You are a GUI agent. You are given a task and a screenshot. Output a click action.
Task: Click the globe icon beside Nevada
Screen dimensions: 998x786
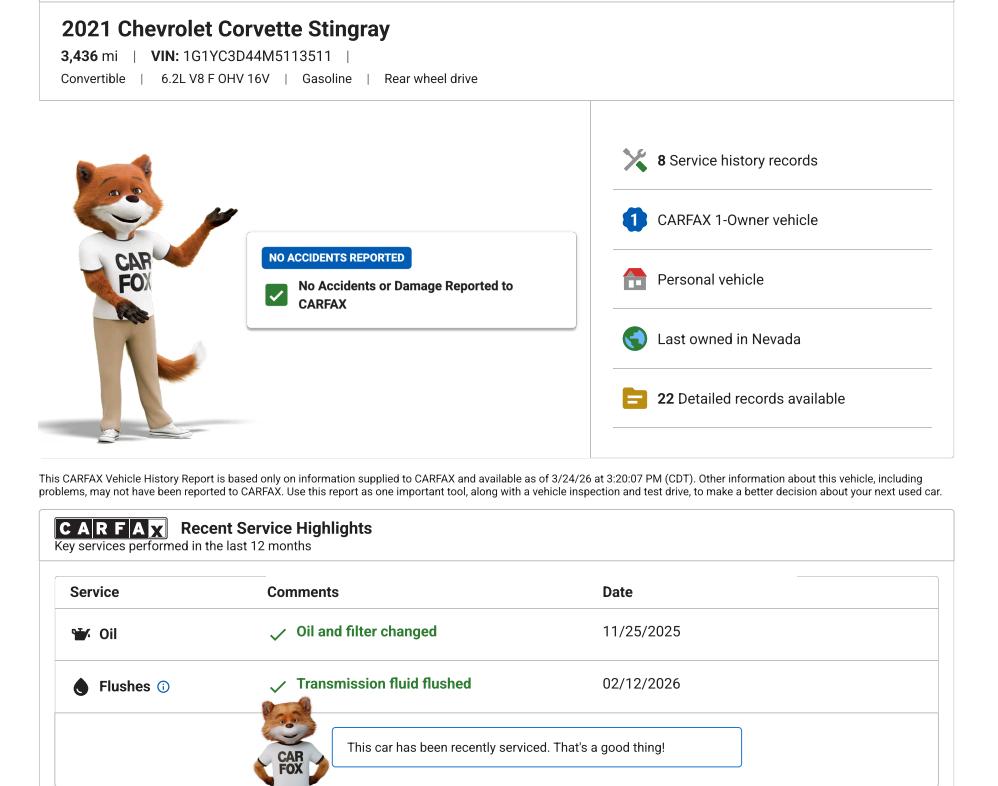tap(634, 339)
